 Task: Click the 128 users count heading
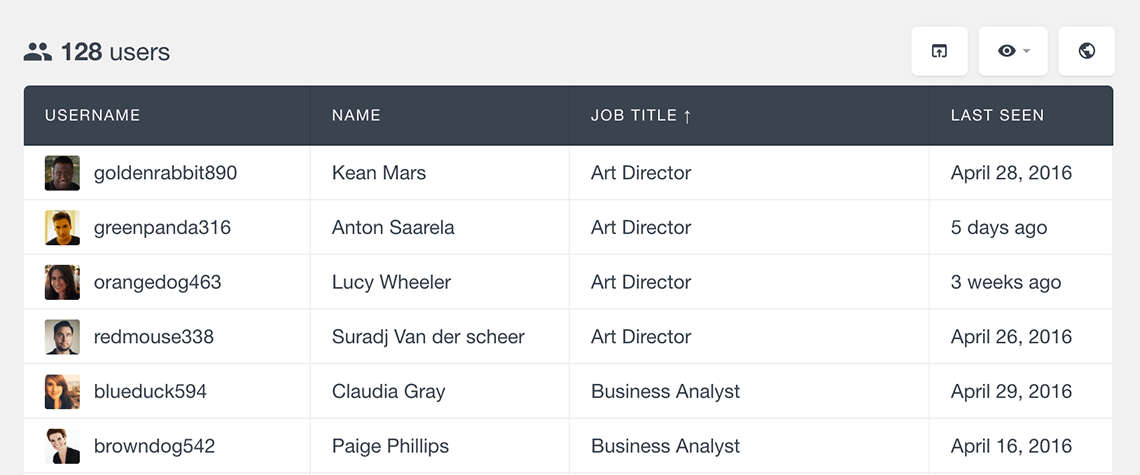pos(115,52)
